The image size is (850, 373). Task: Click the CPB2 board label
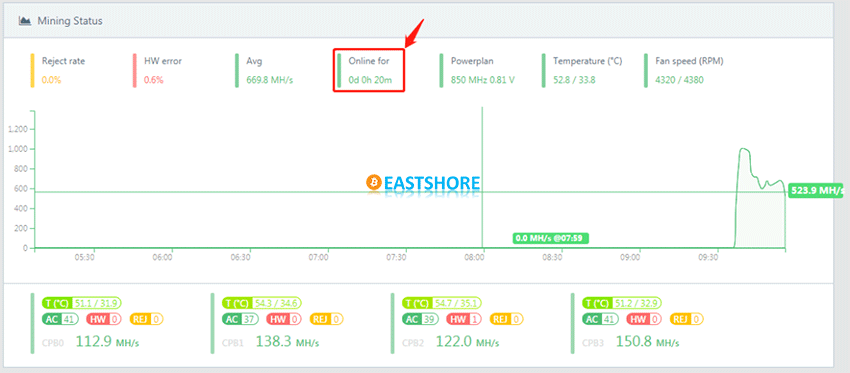click(414, 343)
